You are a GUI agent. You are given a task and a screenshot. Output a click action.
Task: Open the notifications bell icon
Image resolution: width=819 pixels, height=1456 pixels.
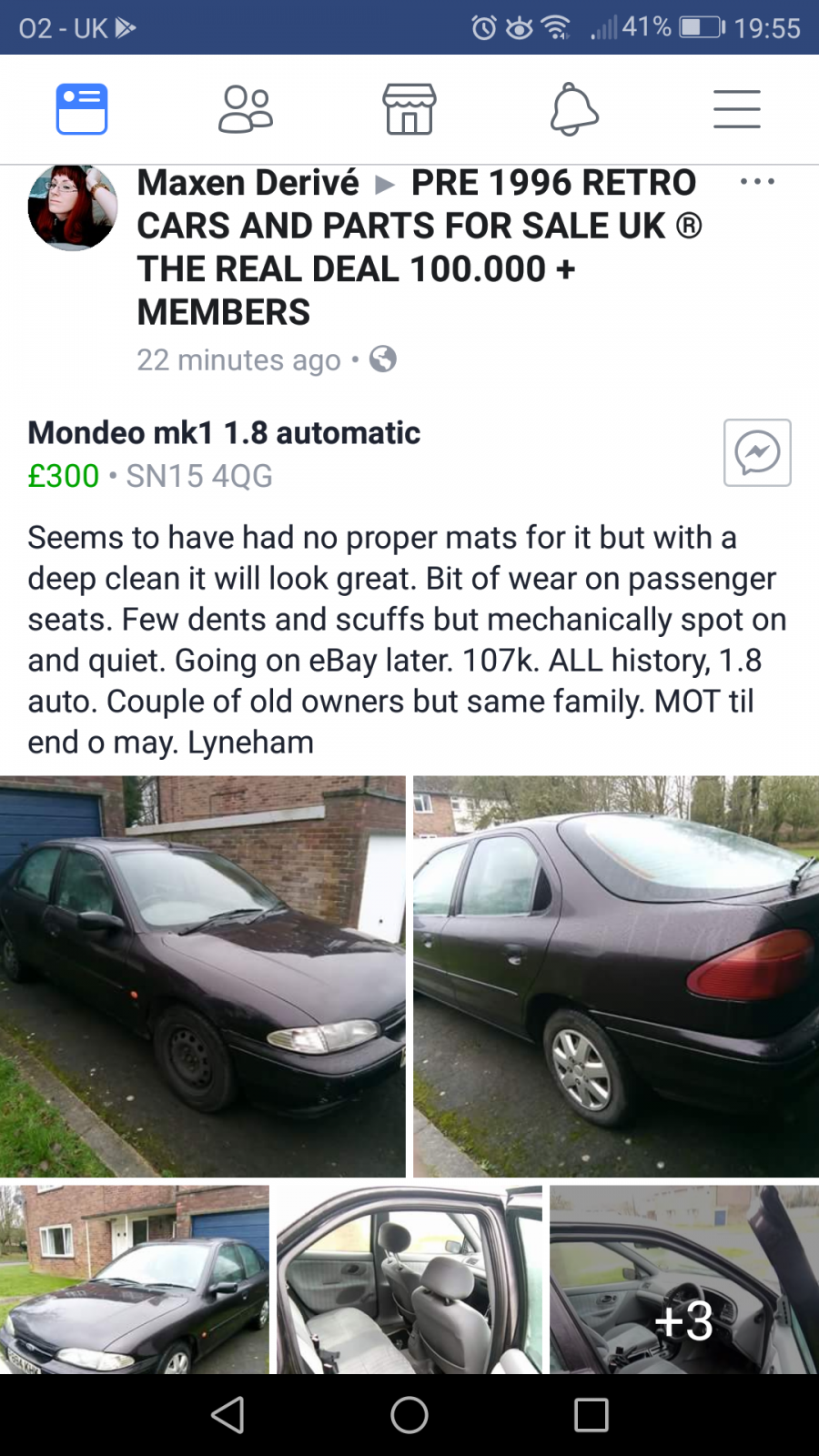pyautogui.click(x=574, y=109)
